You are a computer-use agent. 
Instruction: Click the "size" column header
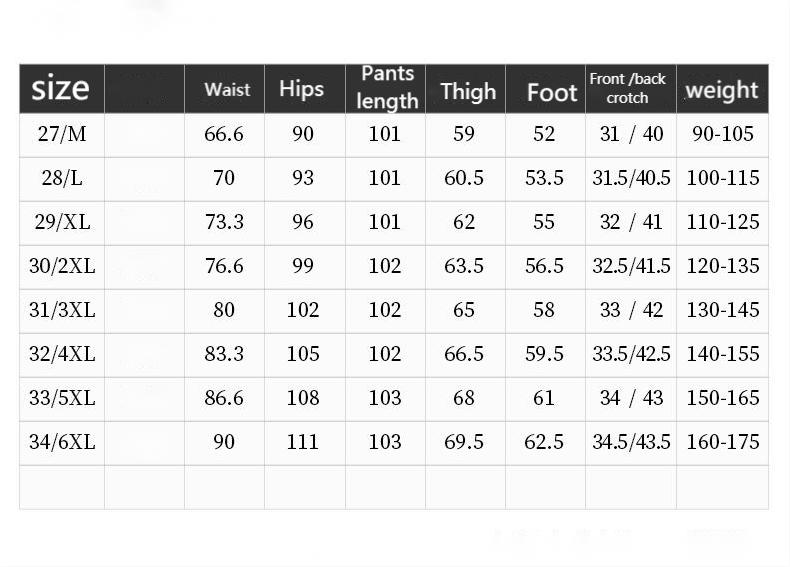(60, 89)
